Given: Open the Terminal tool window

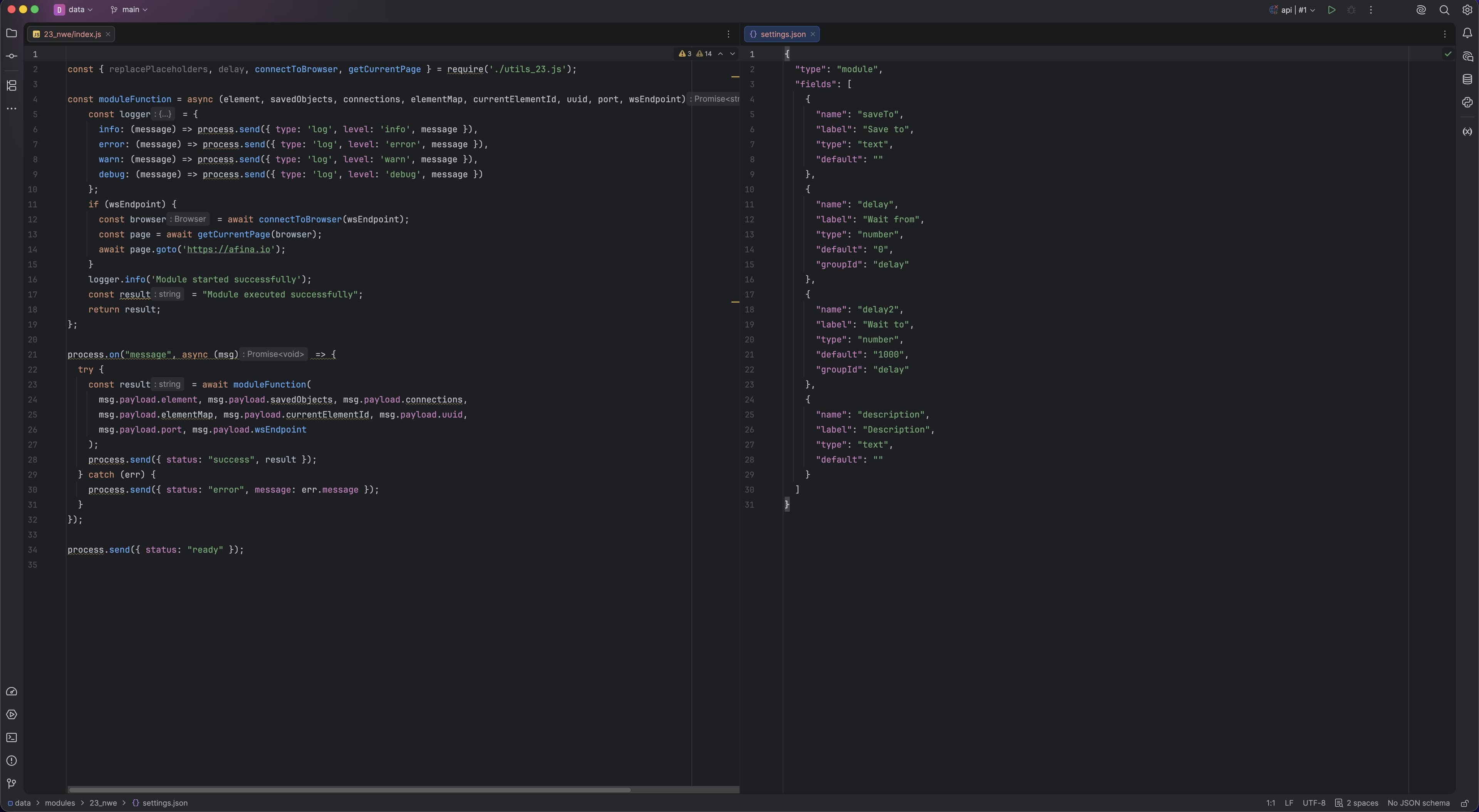Looking at the screenshot, I should pos(12,737).
